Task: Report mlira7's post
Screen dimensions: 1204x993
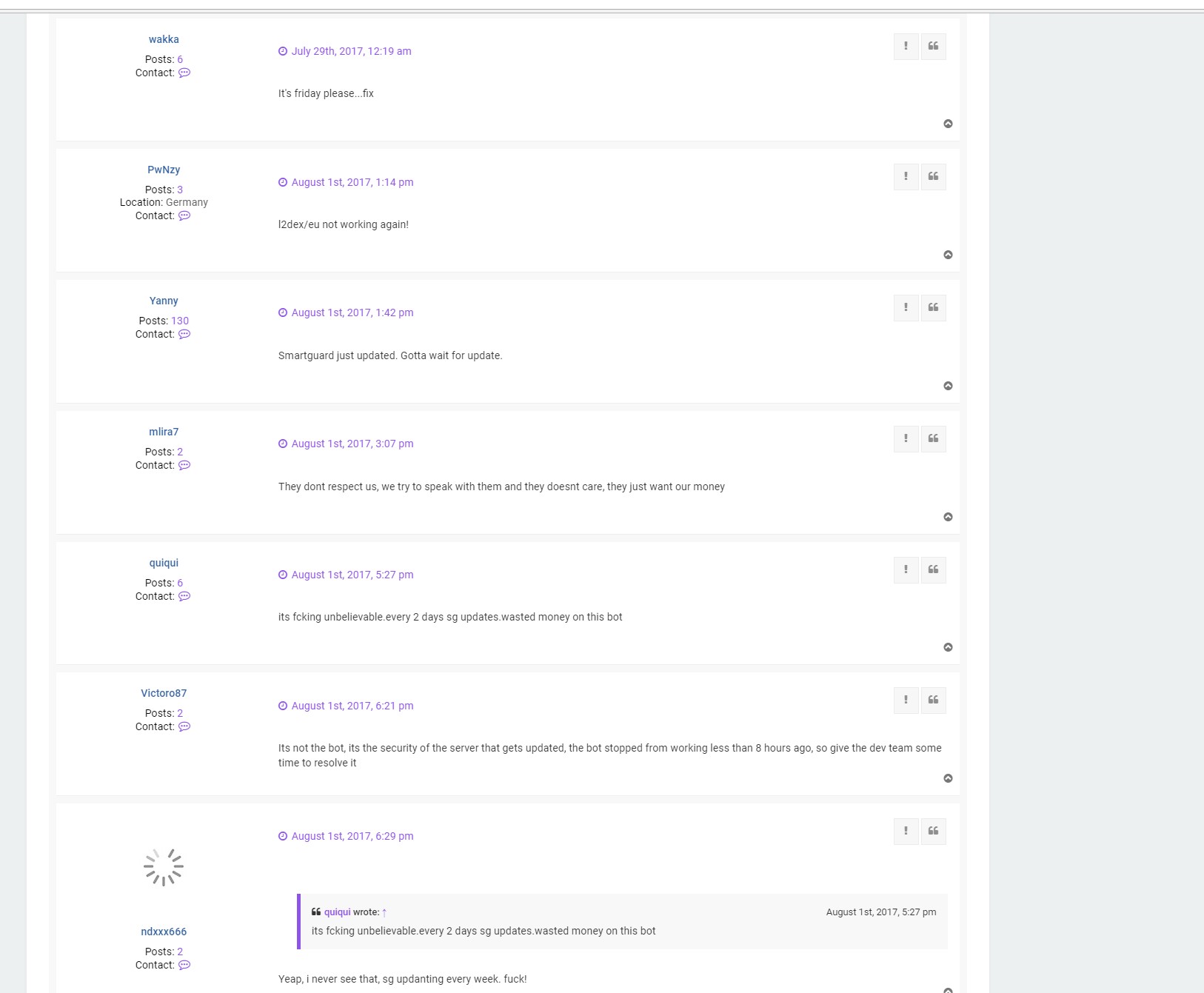Action: [906, 439]
